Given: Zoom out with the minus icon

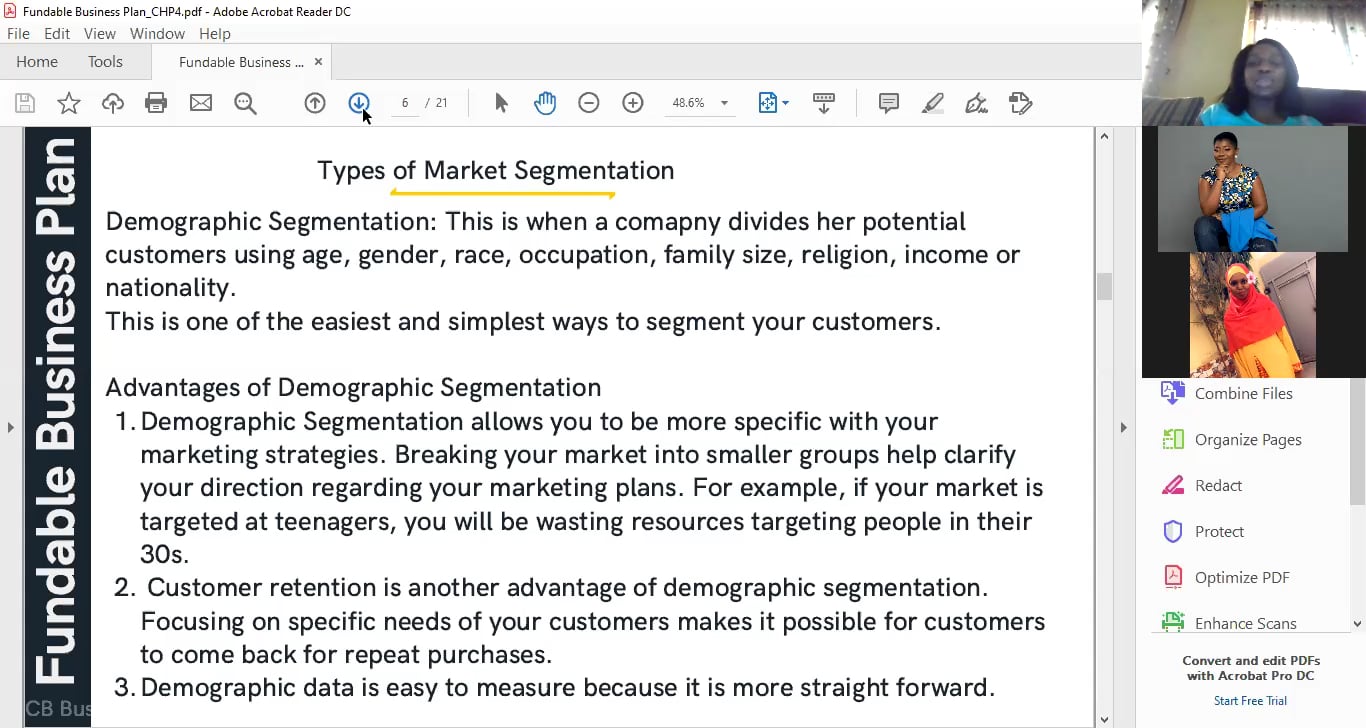Looking at the screenshot, I should pyautogui.click(x=589, y=103).
